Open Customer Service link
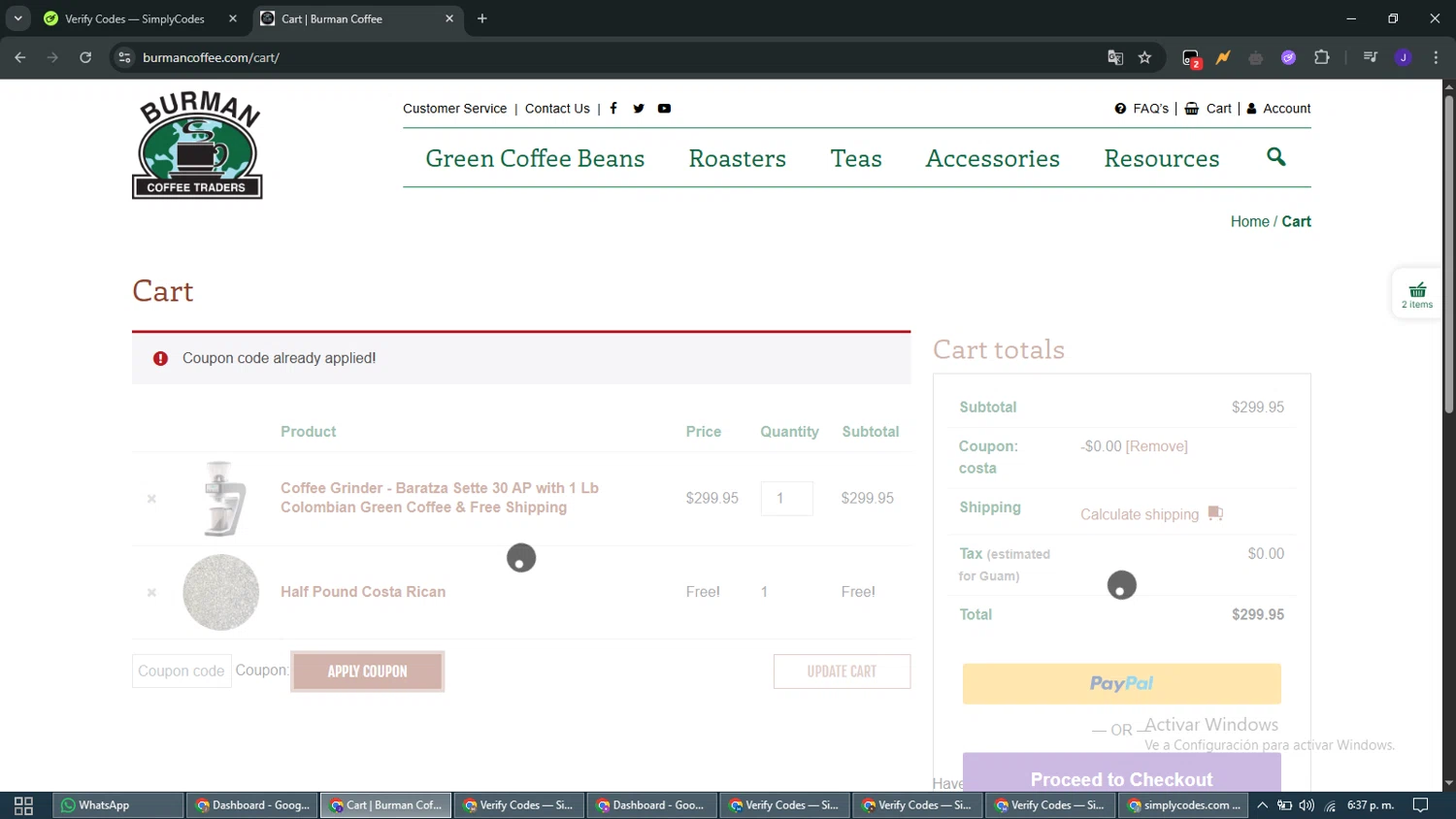The width and height of the screenshot is (1456, 819). point(455,109)
